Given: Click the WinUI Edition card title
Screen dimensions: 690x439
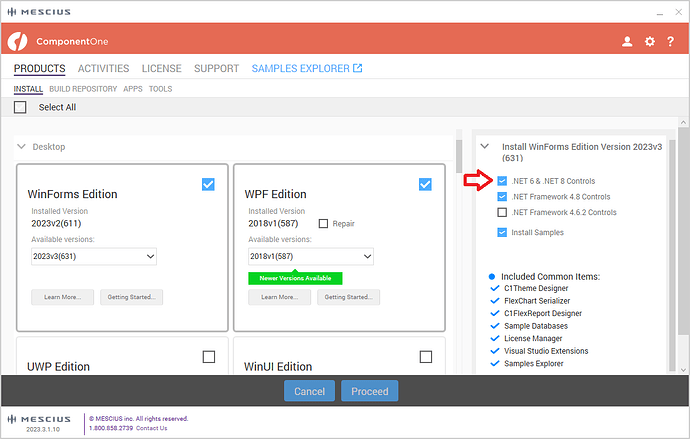Looking at the screenshot, I should [x=278, y=366].
